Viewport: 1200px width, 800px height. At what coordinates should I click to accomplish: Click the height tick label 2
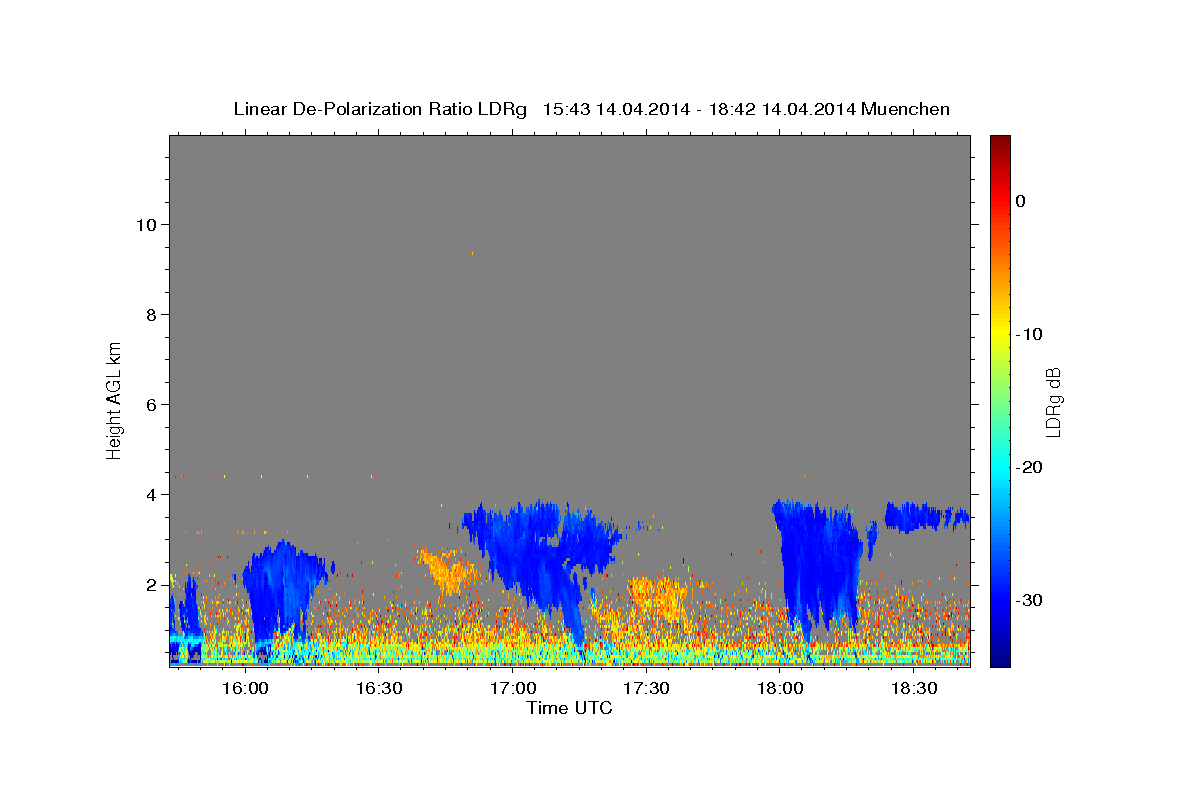point(152,585)
